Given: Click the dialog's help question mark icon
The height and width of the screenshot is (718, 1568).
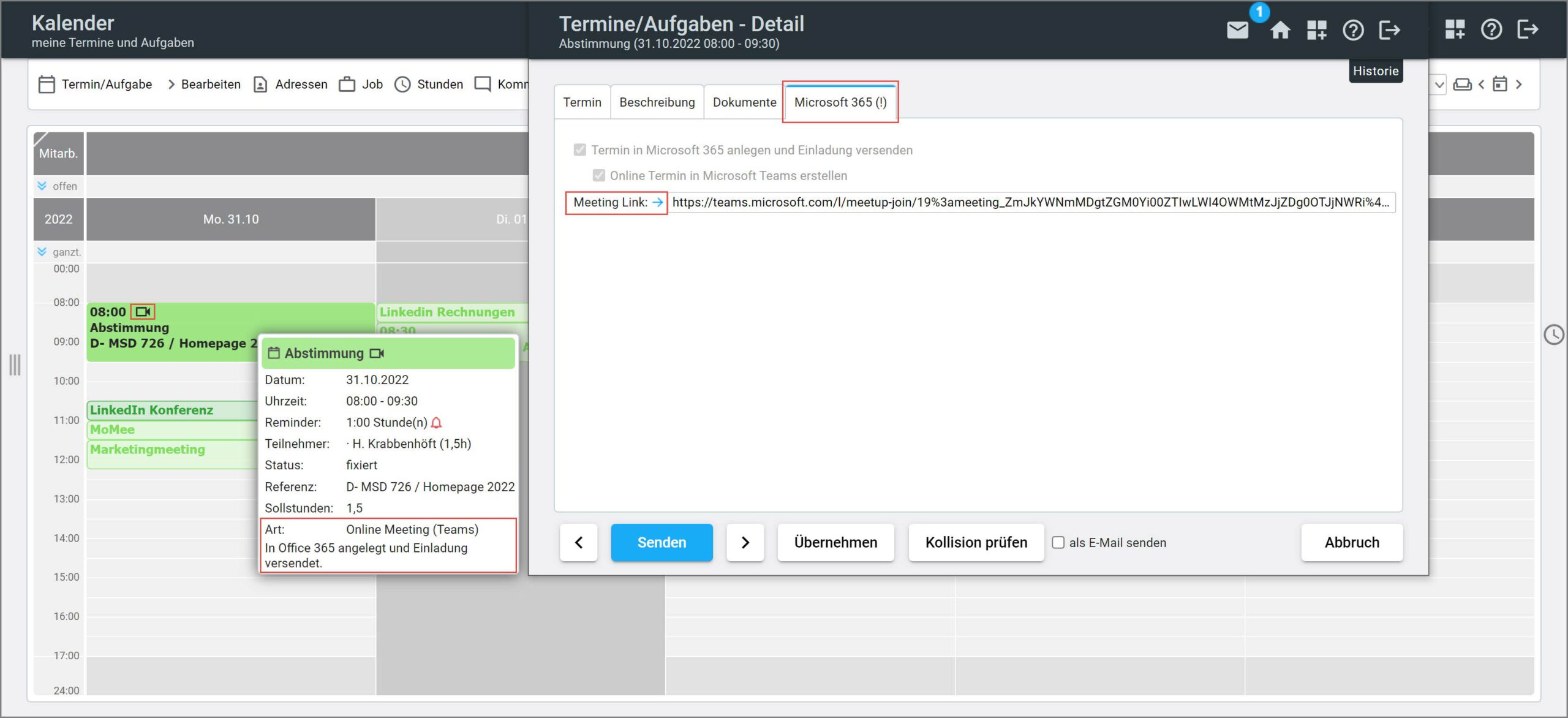Looking at the screenshot, I should click(x=1353, y=29).
